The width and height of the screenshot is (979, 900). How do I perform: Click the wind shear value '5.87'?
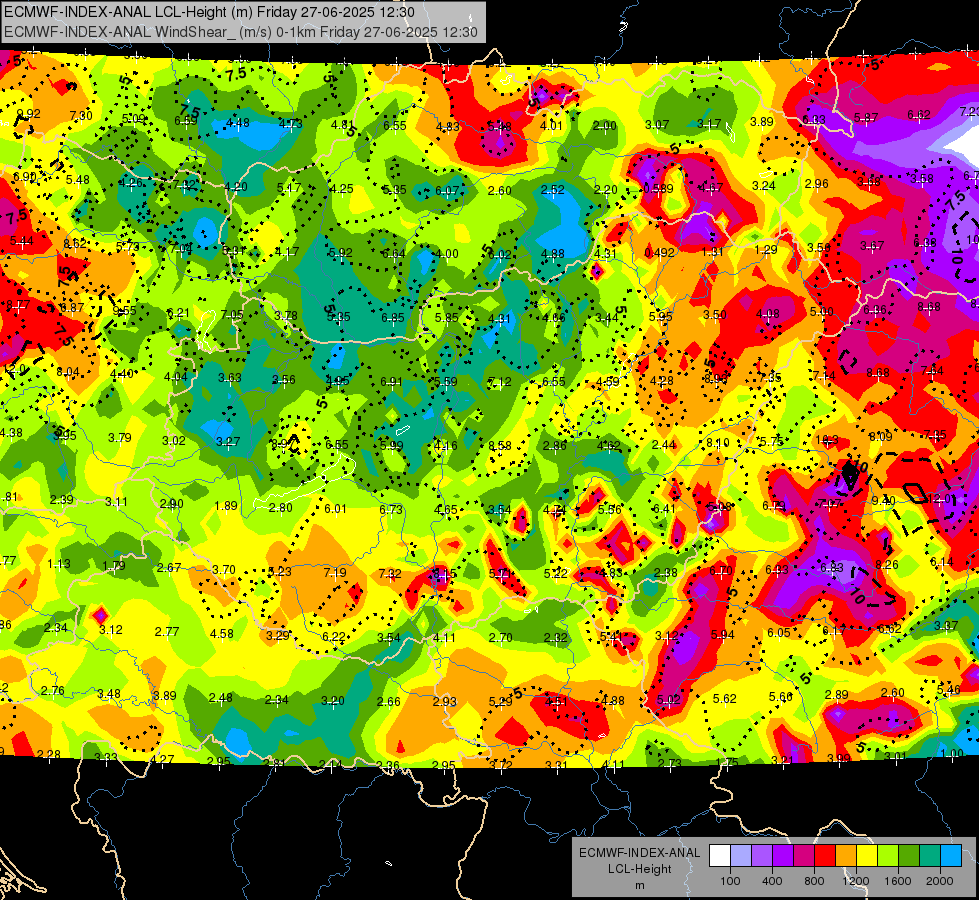click(x=866, y=117)
